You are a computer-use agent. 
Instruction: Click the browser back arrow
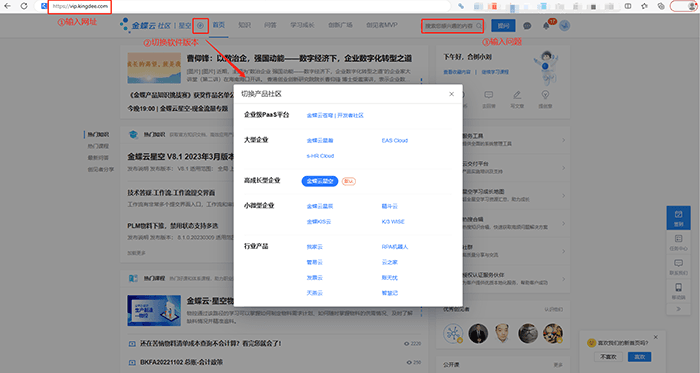[x=8, y=6]
